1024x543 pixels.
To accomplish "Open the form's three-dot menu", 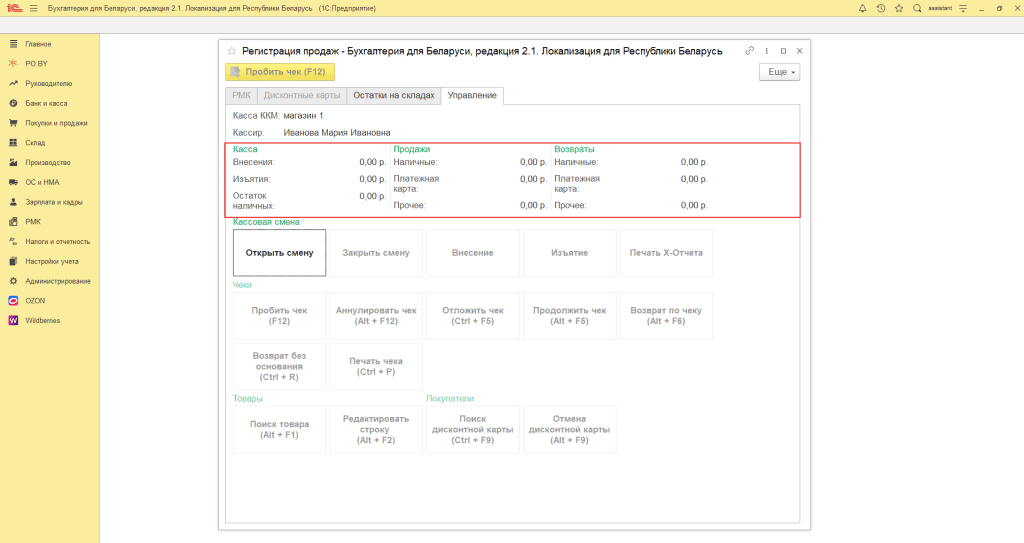I will tap(767, 51).
